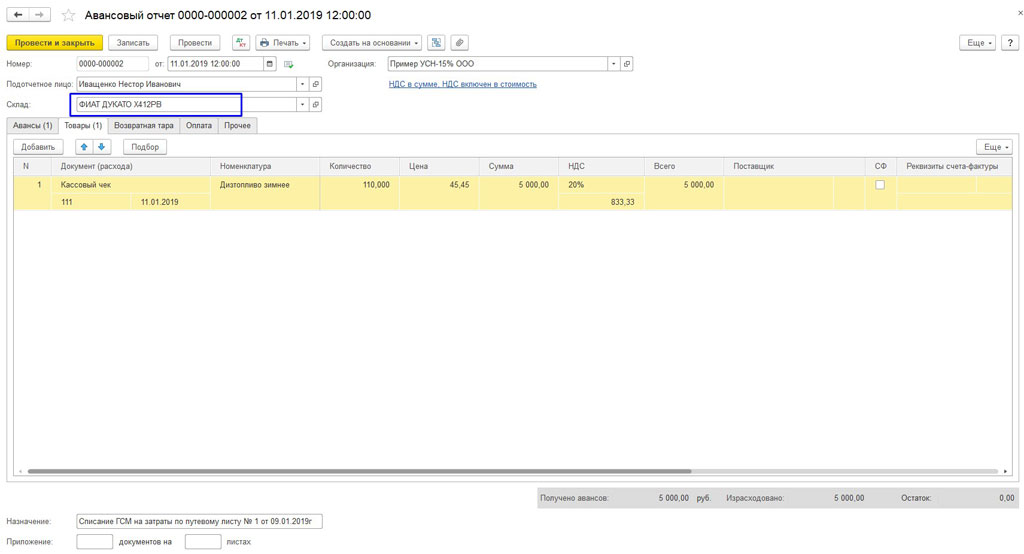Open attached files paperclip icon

(460, 42)
